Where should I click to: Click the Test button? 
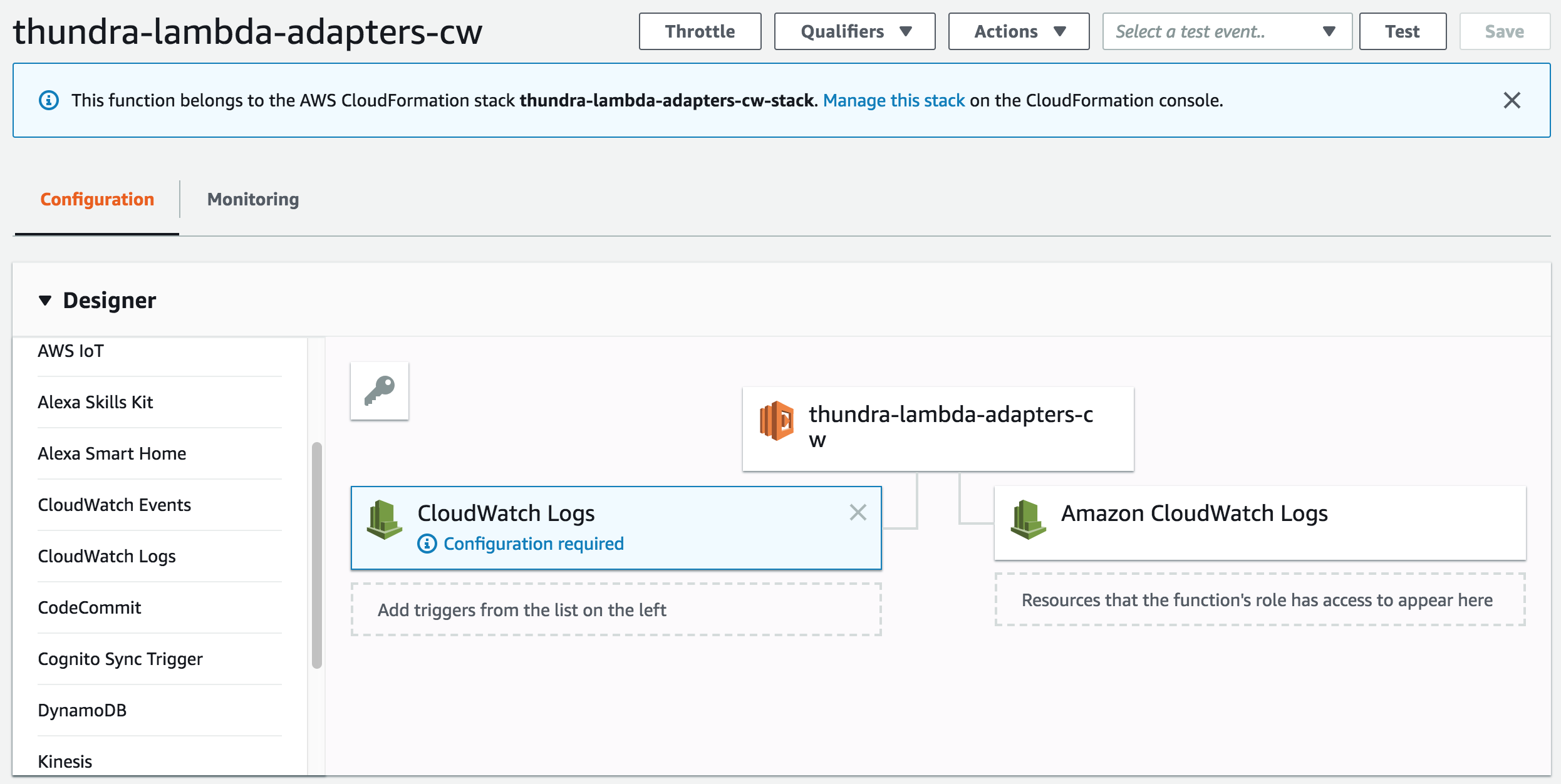click(1403, 31)
